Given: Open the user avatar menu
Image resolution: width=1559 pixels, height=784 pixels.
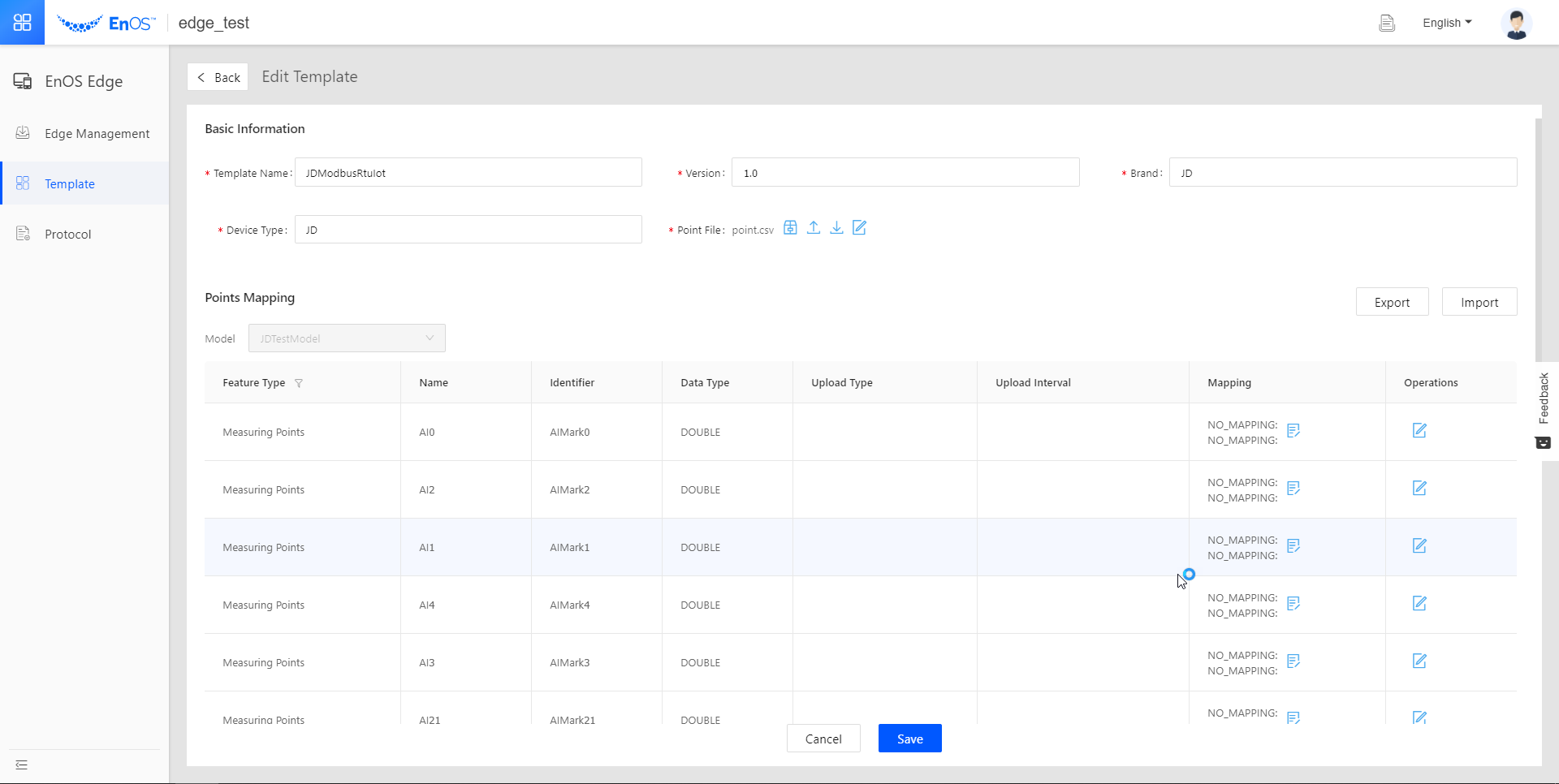Looking at the screenshot, I should click(1516, 24).
